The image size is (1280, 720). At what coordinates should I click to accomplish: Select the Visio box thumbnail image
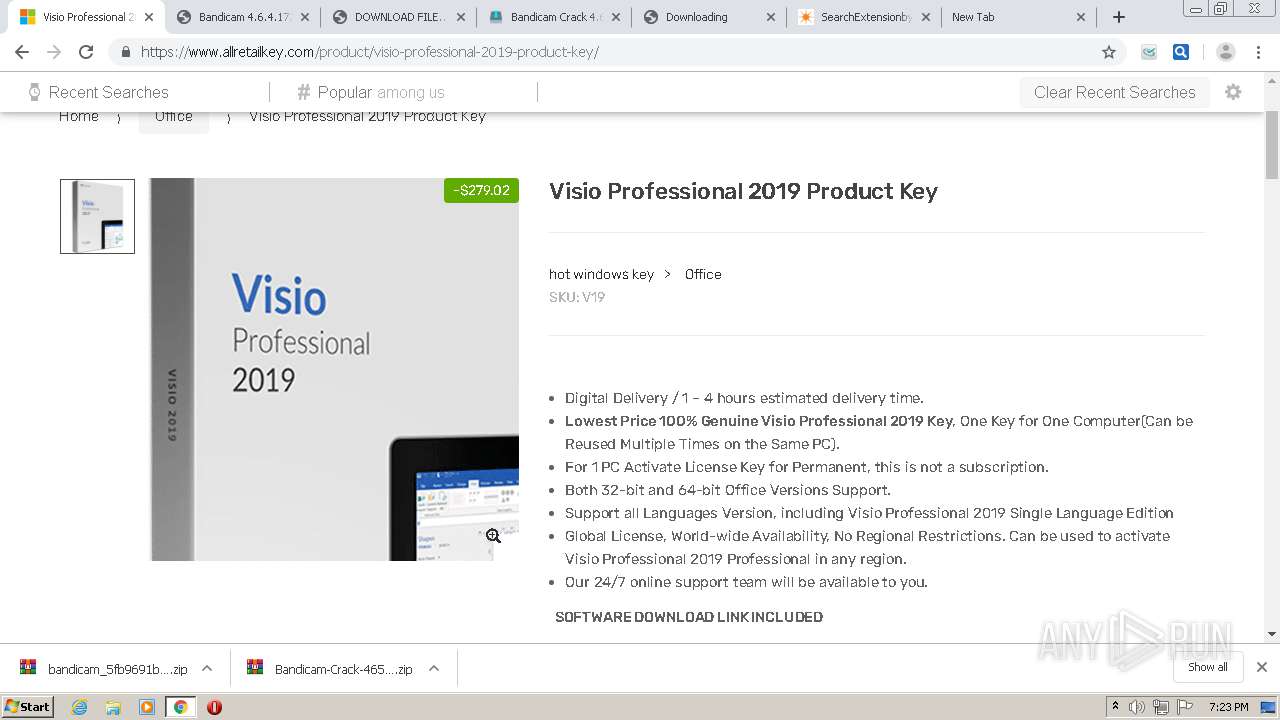pos(97,216)
